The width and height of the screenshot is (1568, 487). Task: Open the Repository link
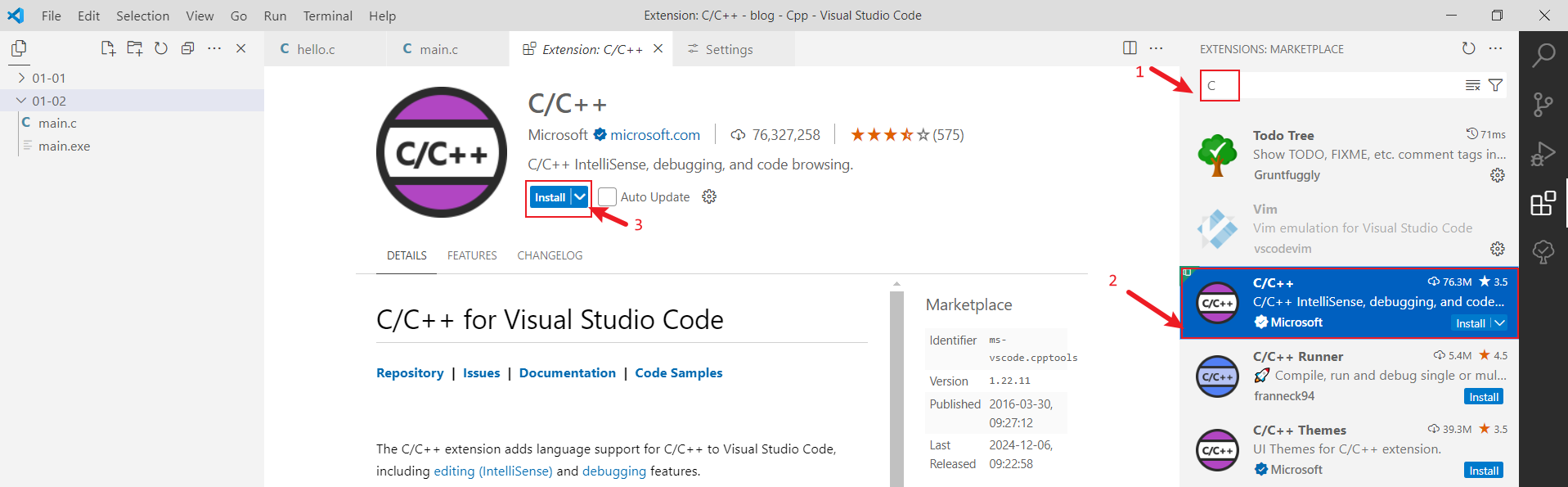point(410,372)
